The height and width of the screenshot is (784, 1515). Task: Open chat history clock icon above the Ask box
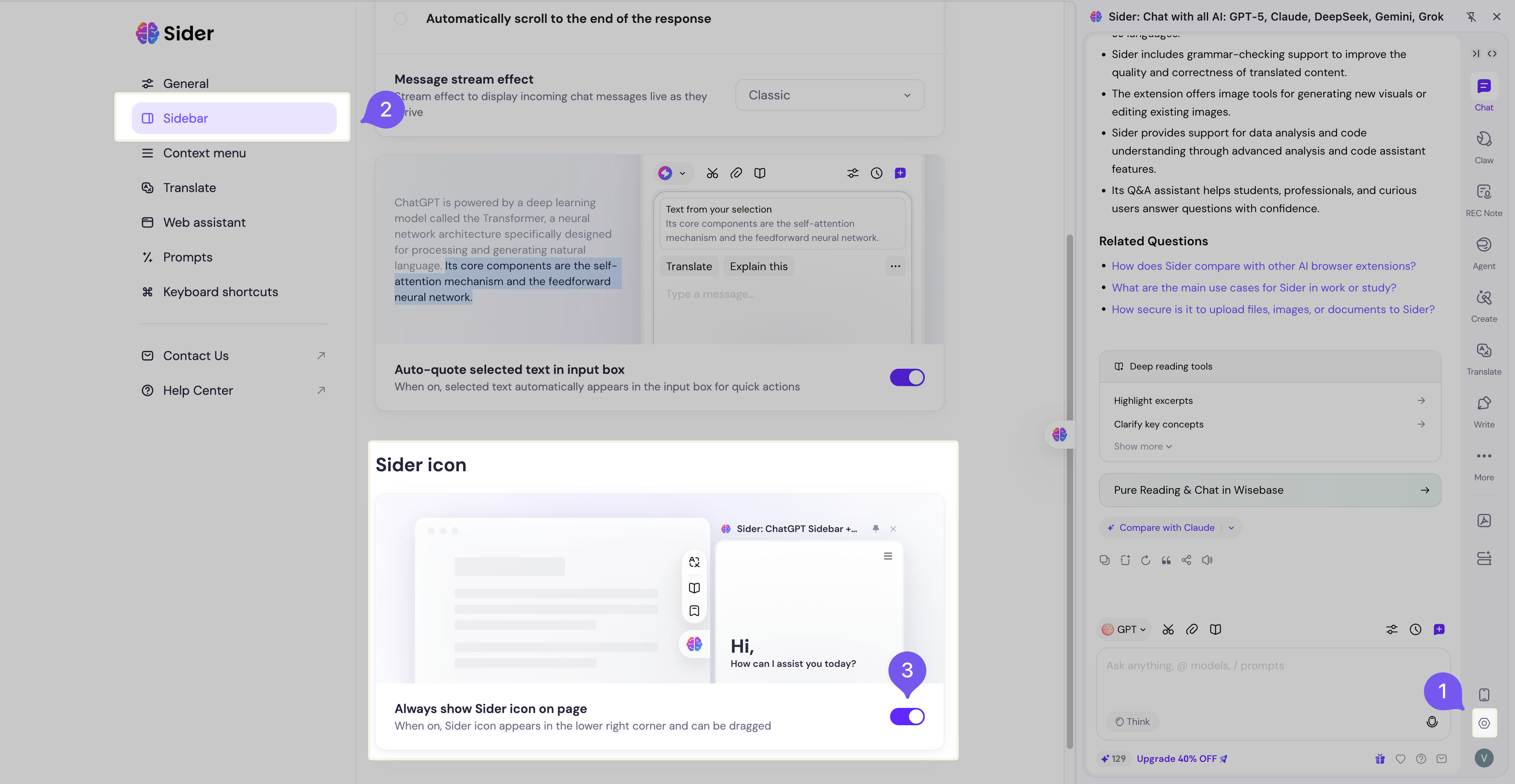click(x=1415, y=629)
